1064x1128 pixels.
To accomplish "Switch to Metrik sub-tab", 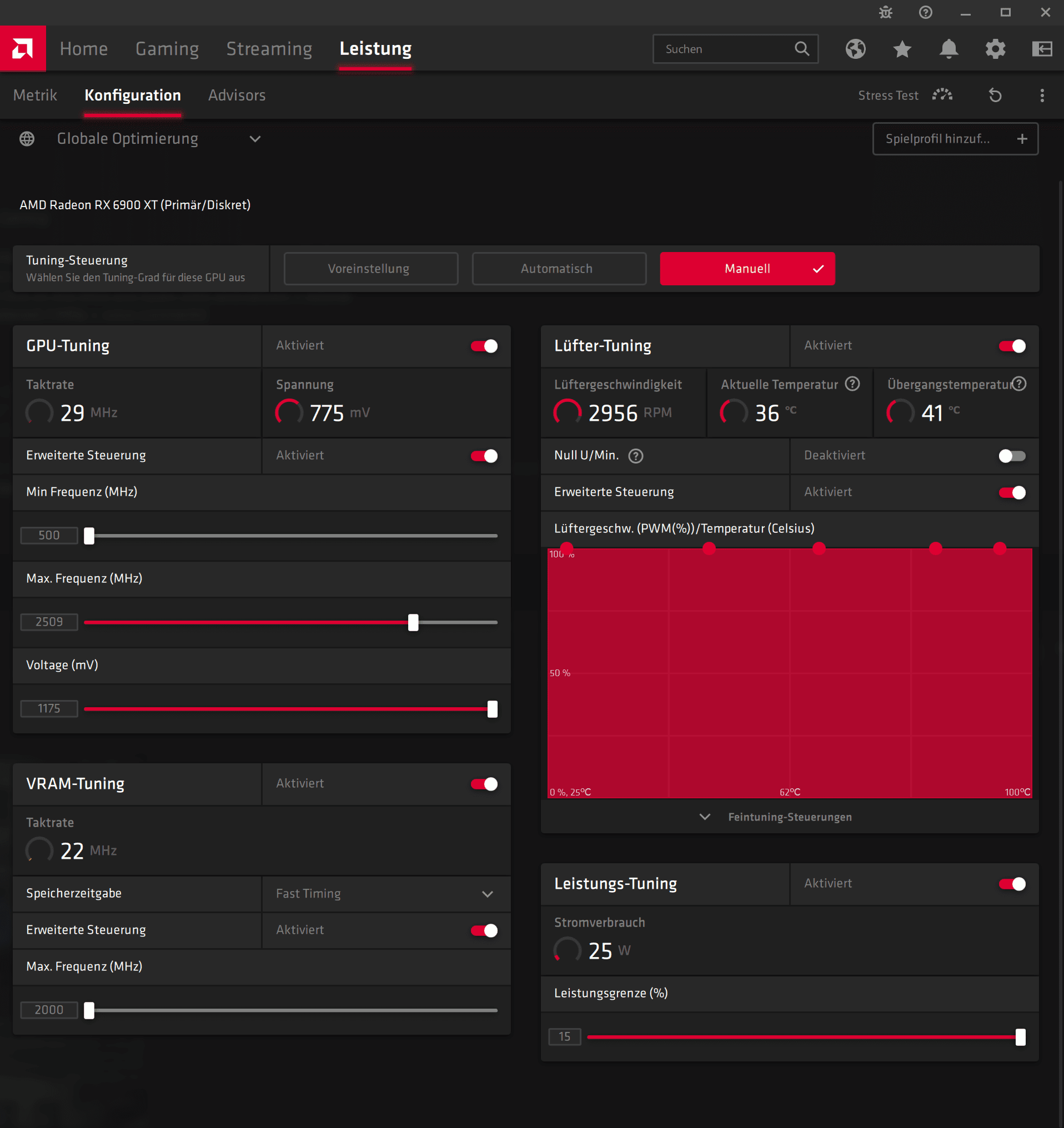I will (x=35, y=95).
